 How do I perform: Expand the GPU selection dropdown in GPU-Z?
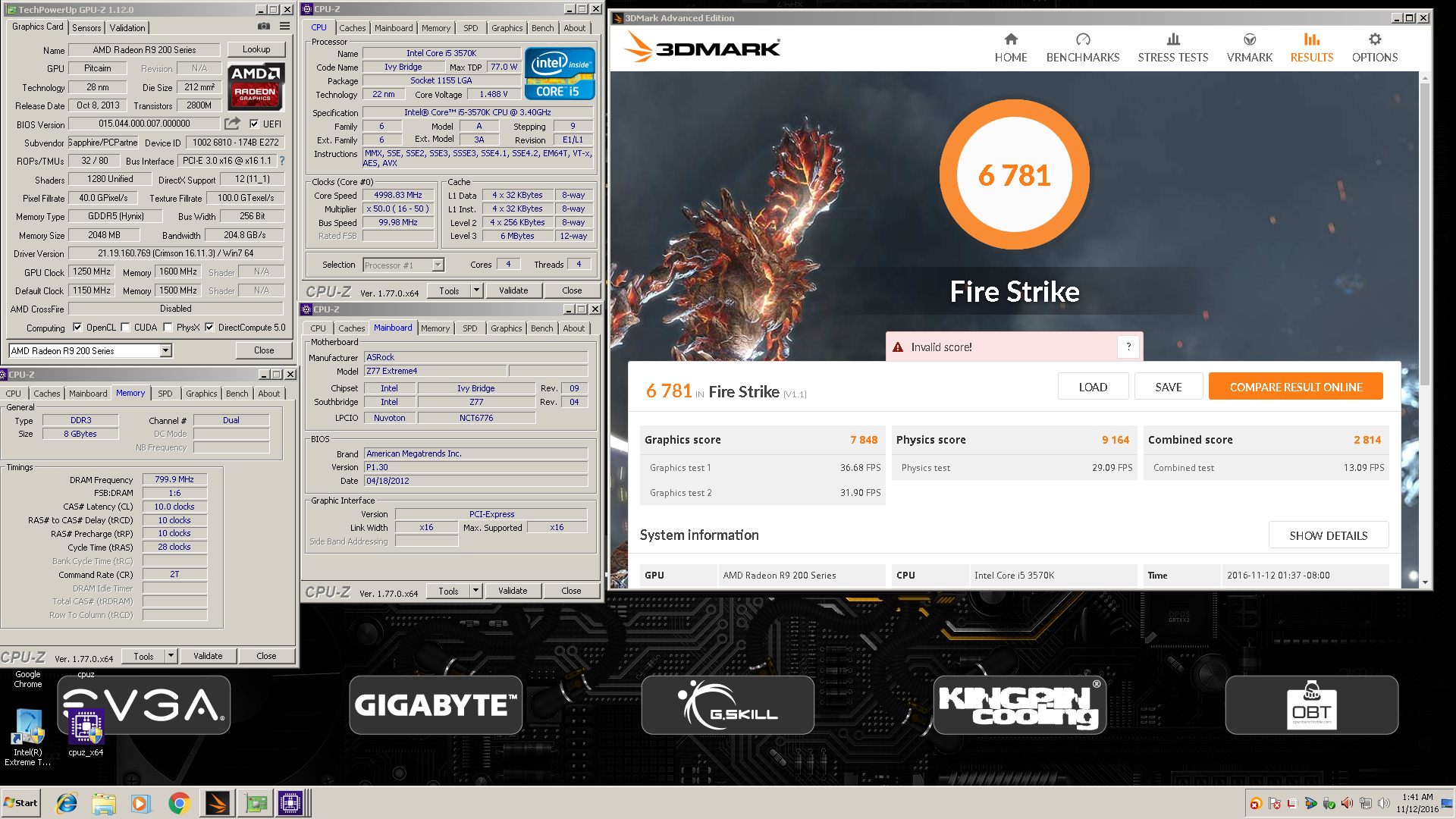click(x=165, y=350)
